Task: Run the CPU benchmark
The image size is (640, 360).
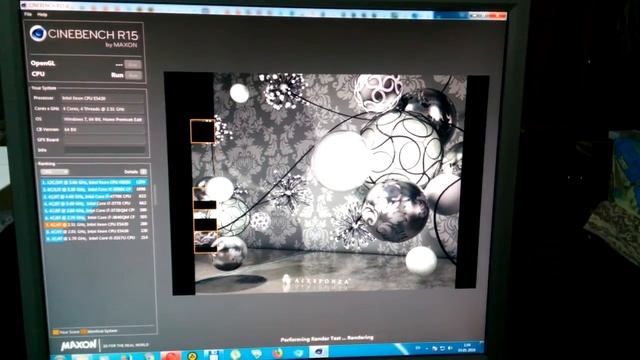Action: click(x=133, y=75)
